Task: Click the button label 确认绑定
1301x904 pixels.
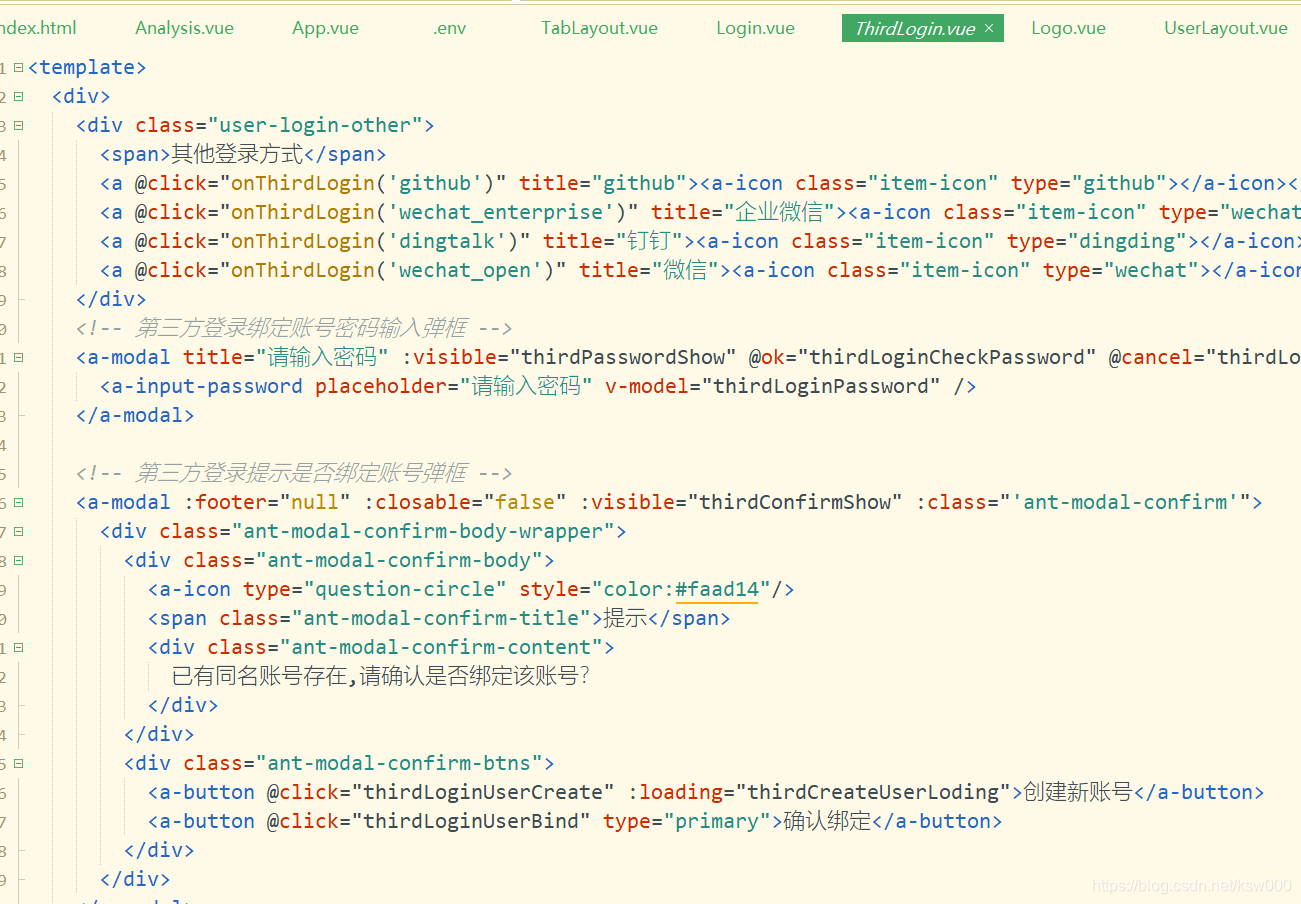Action: click(828, 821)
